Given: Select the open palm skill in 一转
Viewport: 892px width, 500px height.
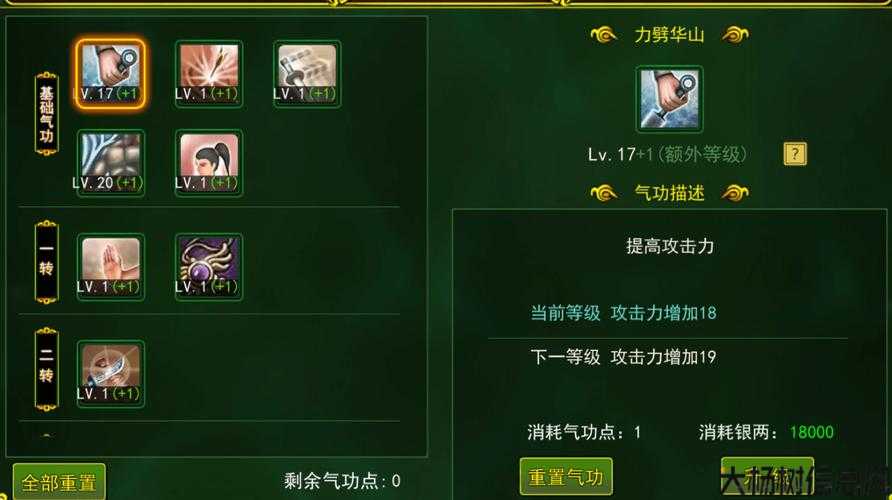Looking at the screenshot, I should point(110,267).
